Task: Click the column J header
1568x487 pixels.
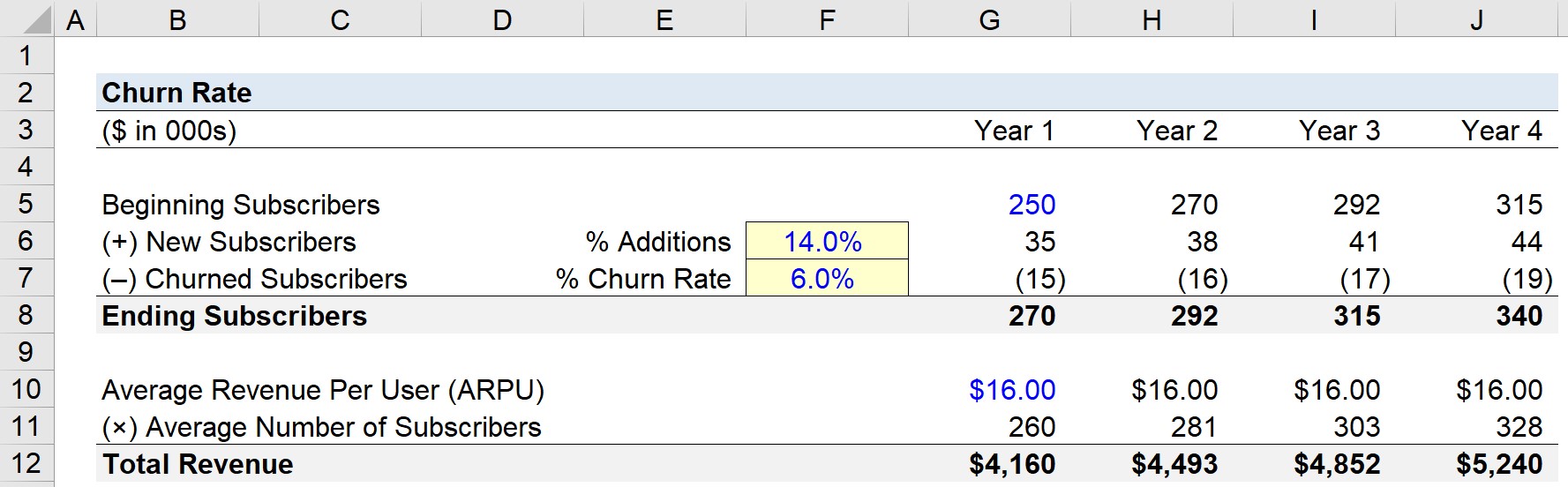Action: coord(1476,19)
